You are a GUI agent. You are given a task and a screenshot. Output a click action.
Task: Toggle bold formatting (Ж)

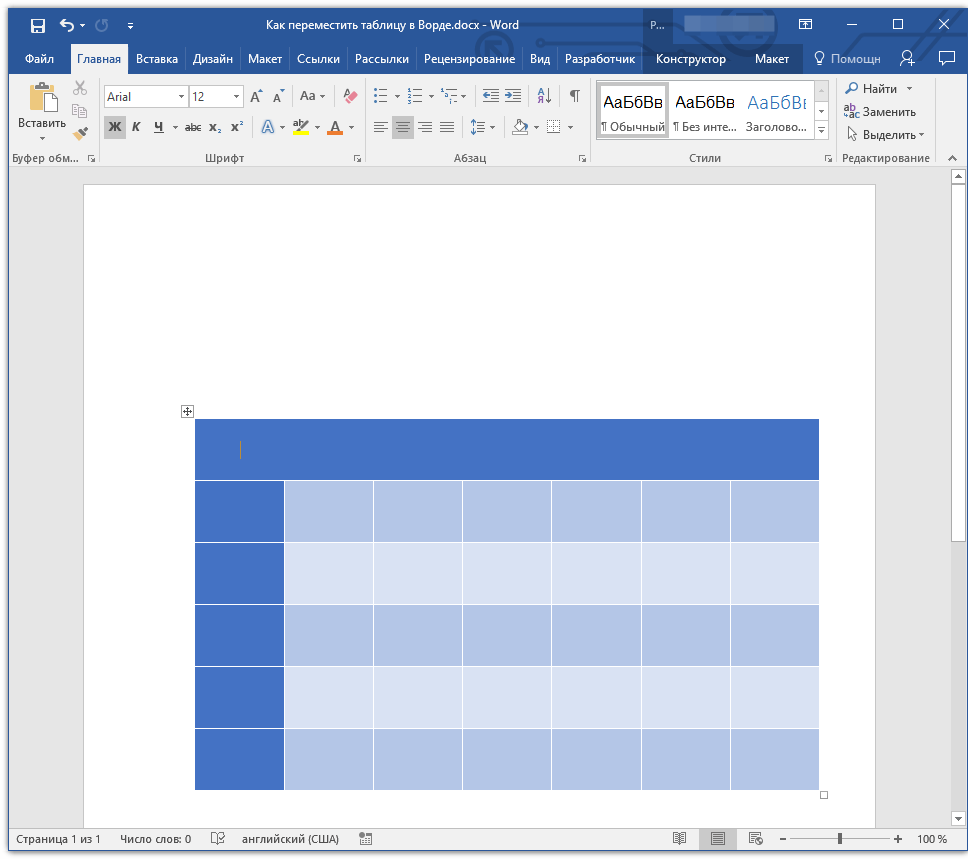pos(114,127)
